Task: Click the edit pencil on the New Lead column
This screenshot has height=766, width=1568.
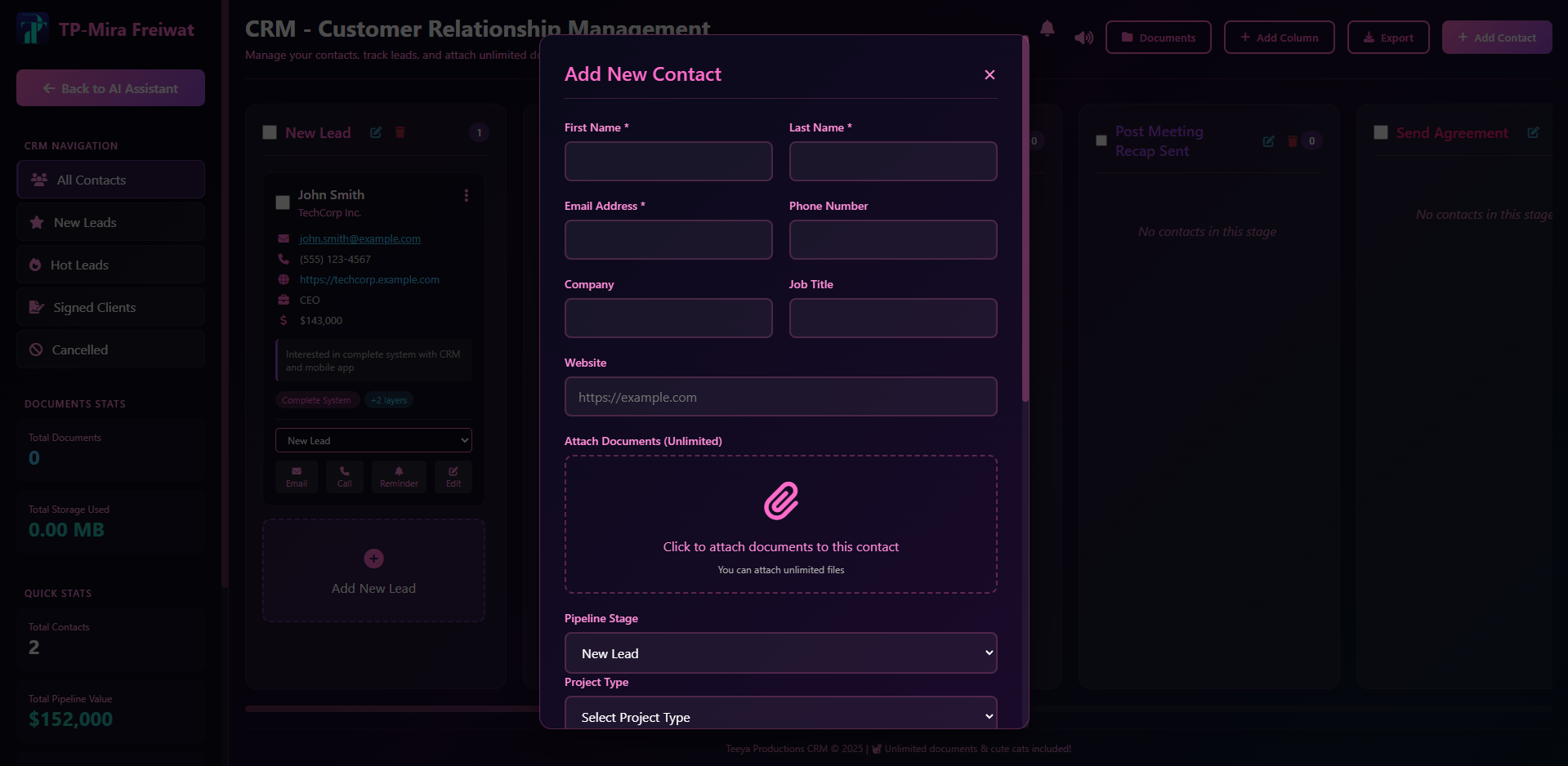Action: pyautogui.click(x=376, y=132)
